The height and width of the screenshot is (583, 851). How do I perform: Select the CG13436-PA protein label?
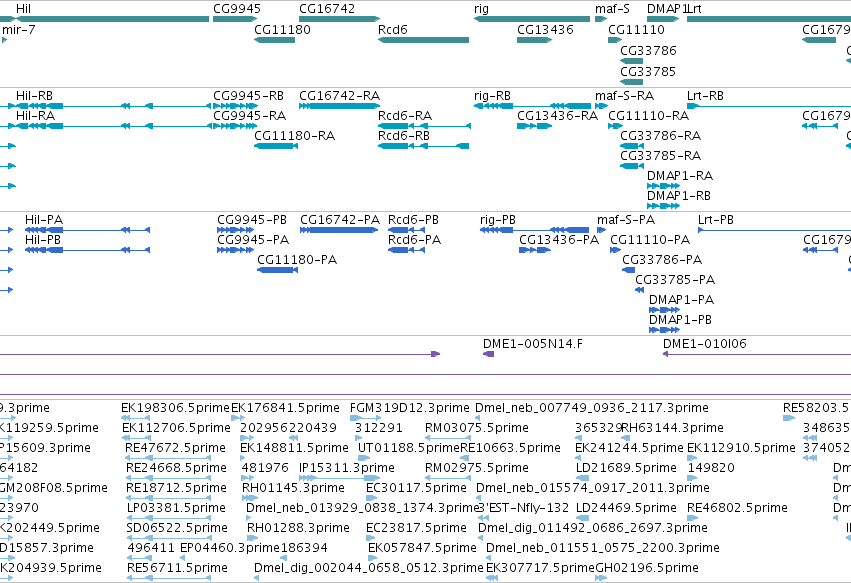[559, 240]
